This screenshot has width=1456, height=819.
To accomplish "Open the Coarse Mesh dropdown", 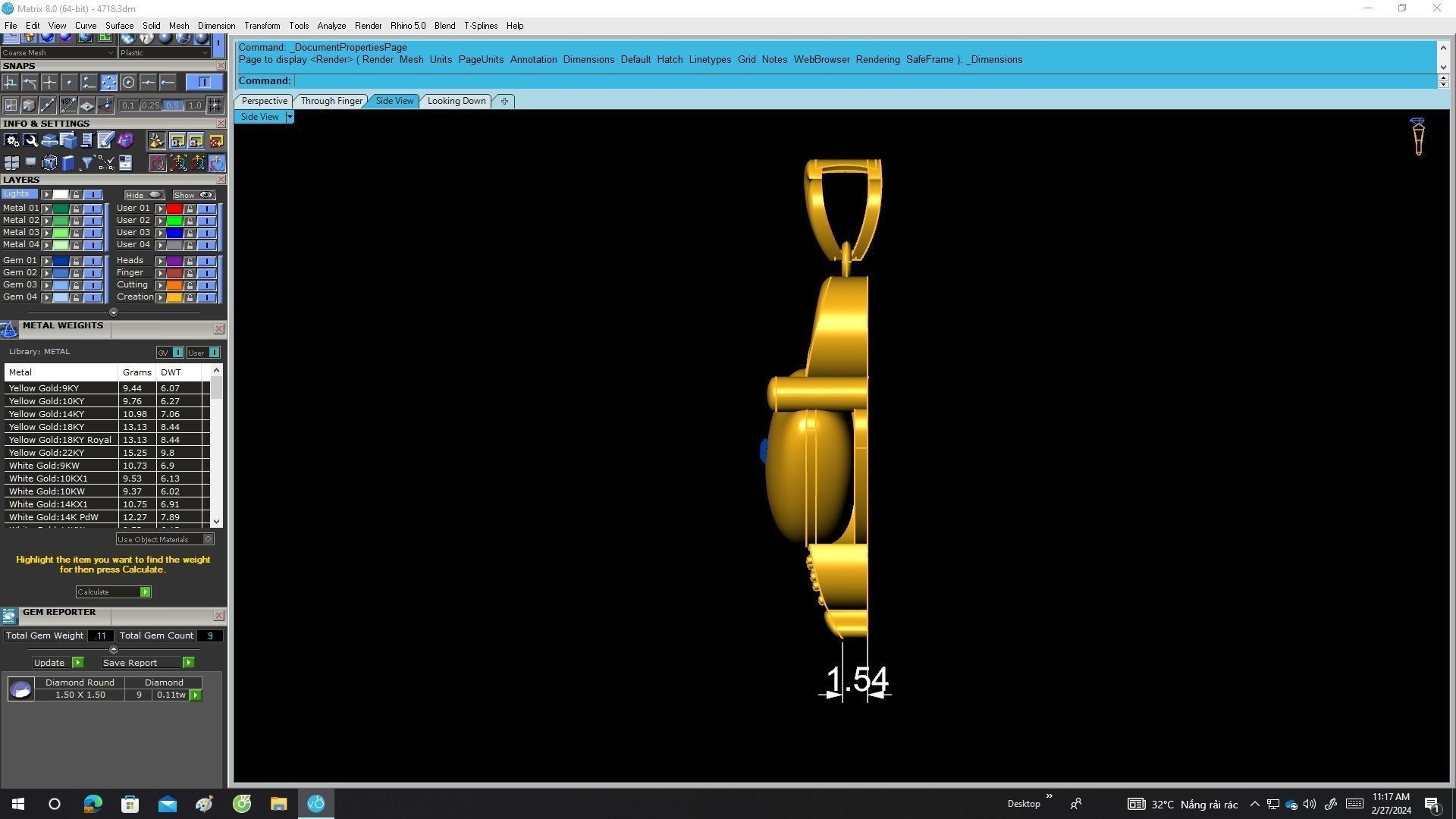I will (x=111, y=53).
